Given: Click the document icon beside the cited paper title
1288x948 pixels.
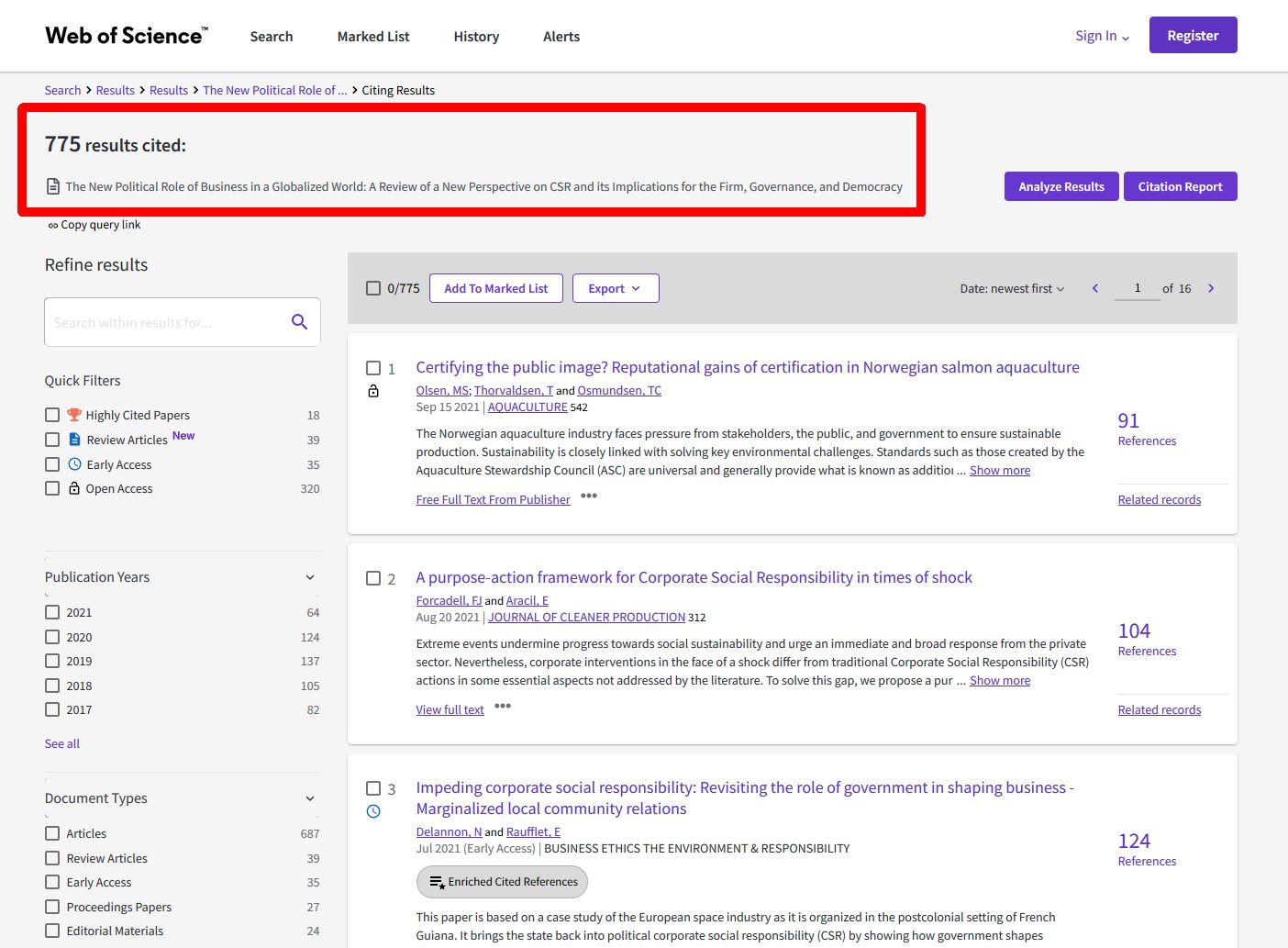Looking at the screenshot, I should pos(53,186).
